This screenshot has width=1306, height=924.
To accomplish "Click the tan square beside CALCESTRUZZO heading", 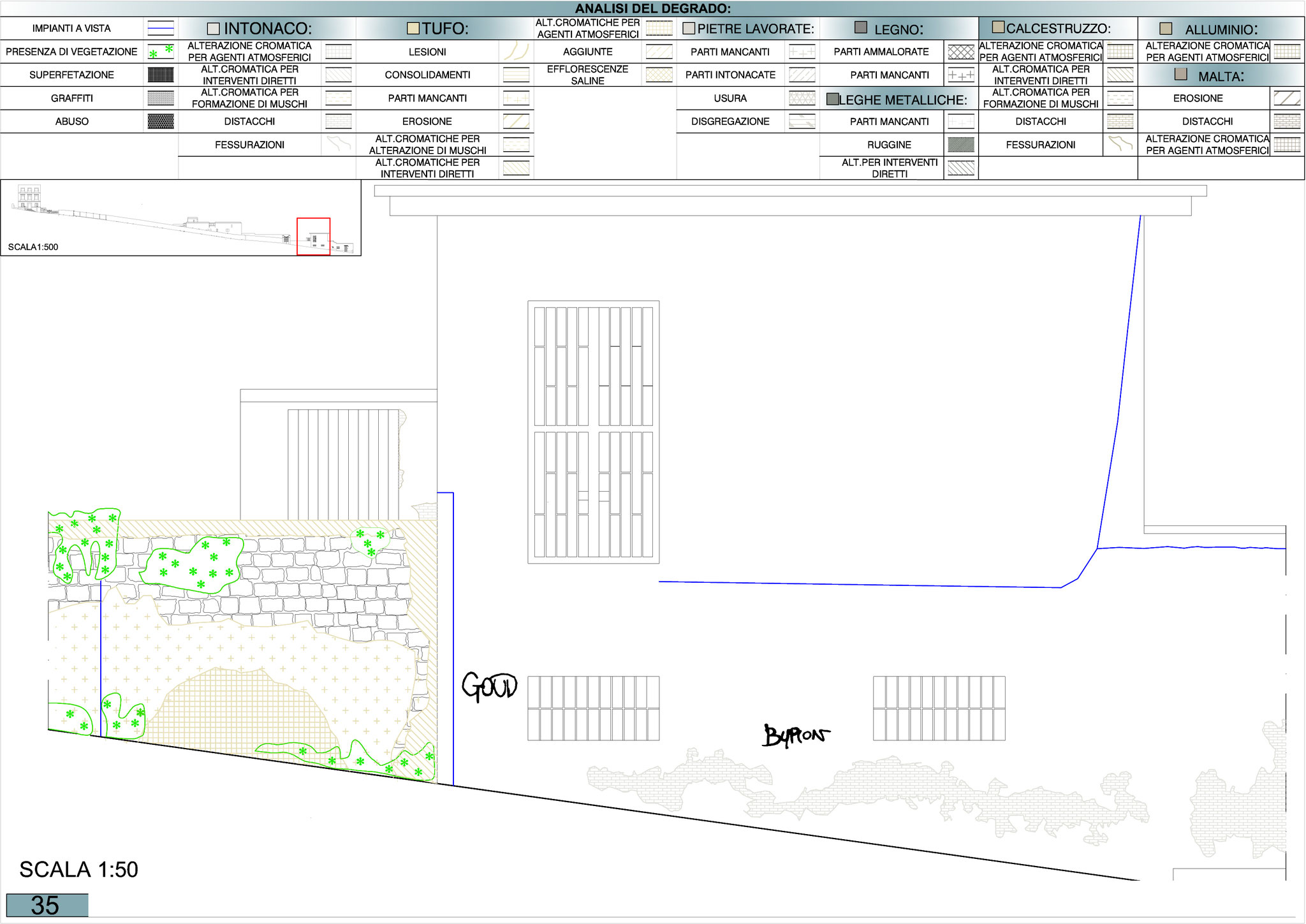I will (x=999, y=27).
